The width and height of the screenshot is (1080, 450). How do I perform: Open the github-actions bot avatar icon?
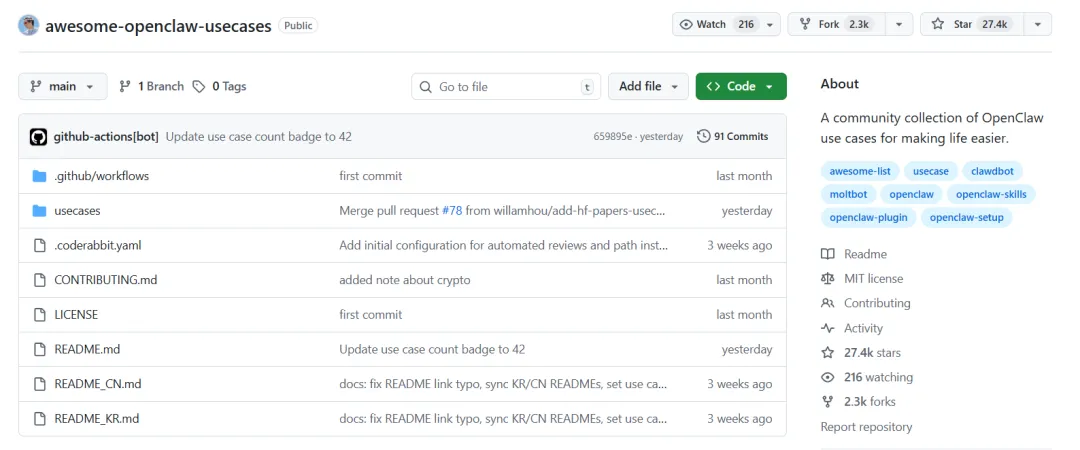point(39,136)
